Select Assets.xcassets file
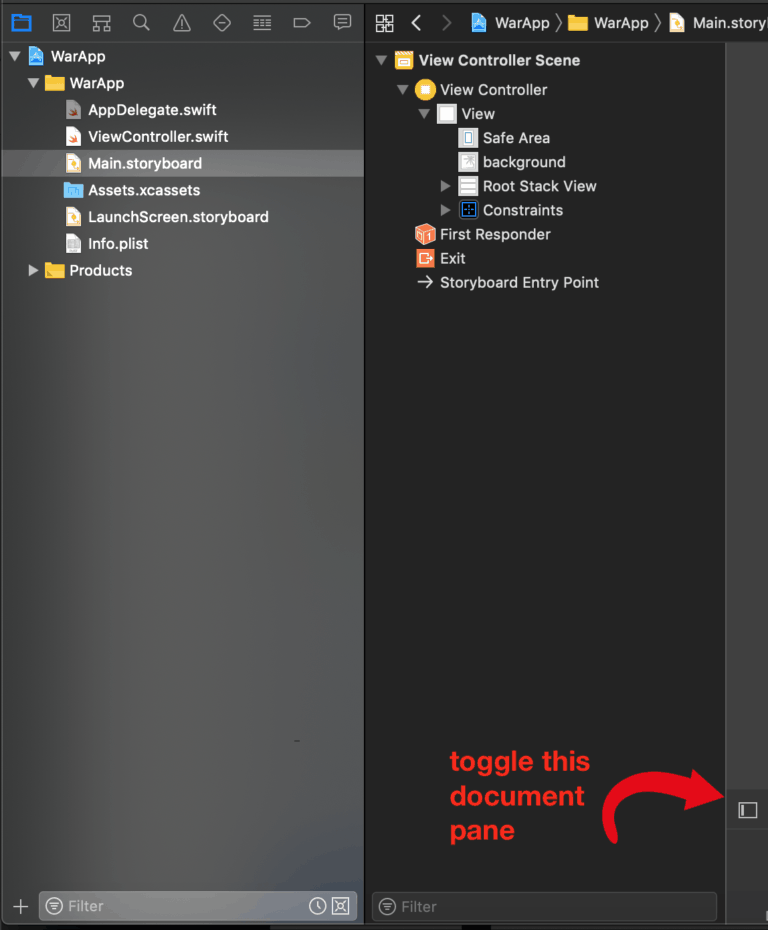 (x=144, y=190)
